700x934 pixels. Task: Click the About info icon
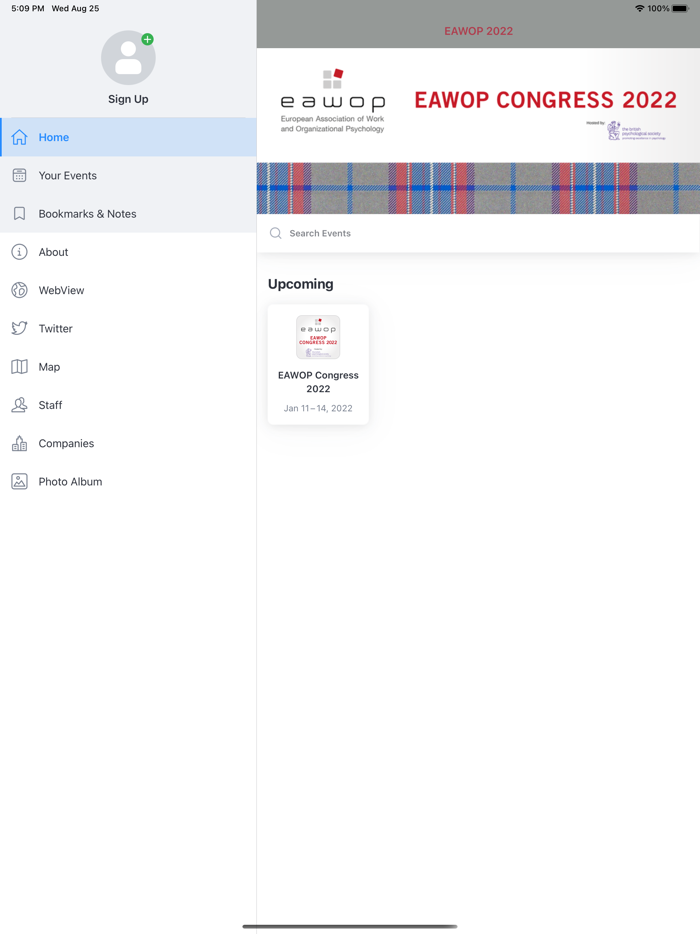[20, 252]
